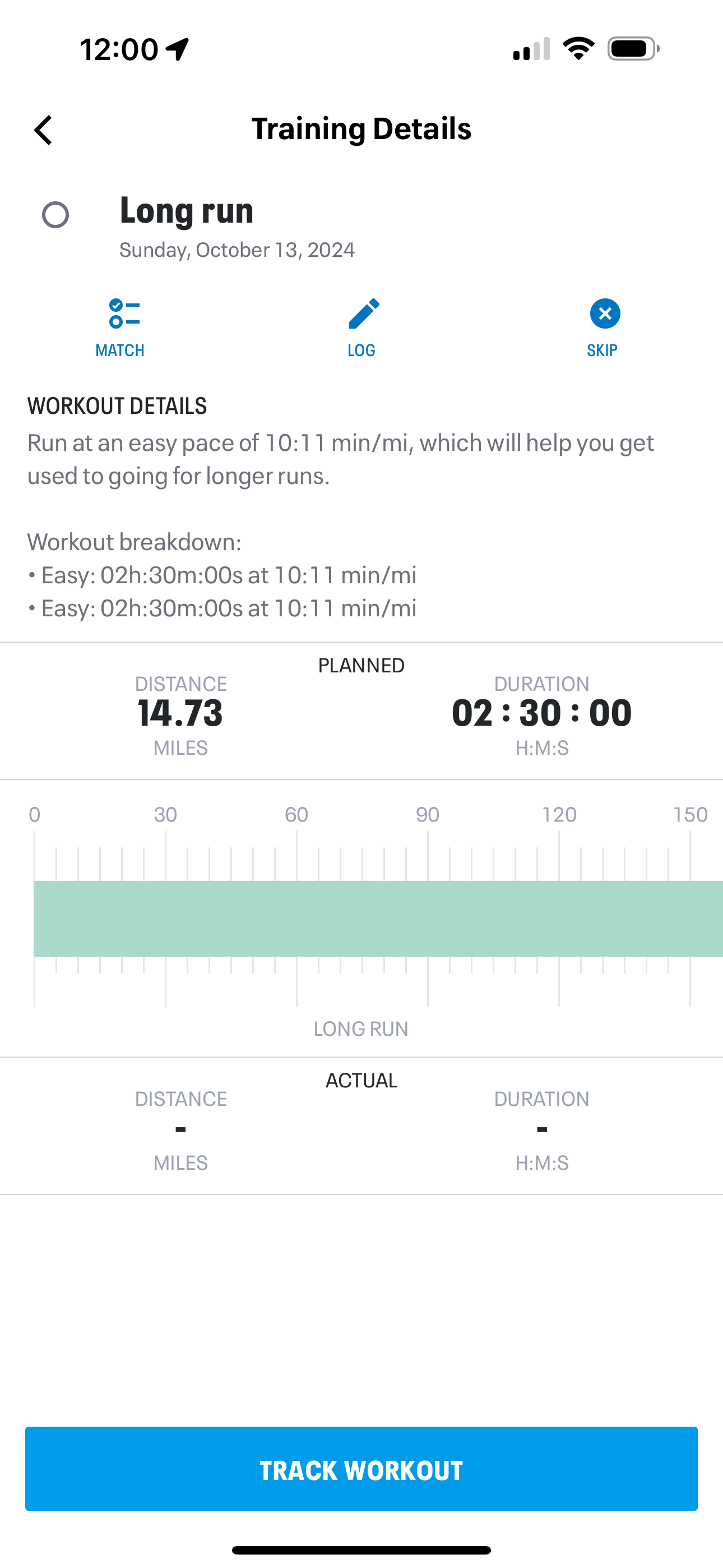Image resolution: width=723 pixels, height=1568 pixels.
Task: Mark Long run workout circle complete
Action: coord(55,215)
